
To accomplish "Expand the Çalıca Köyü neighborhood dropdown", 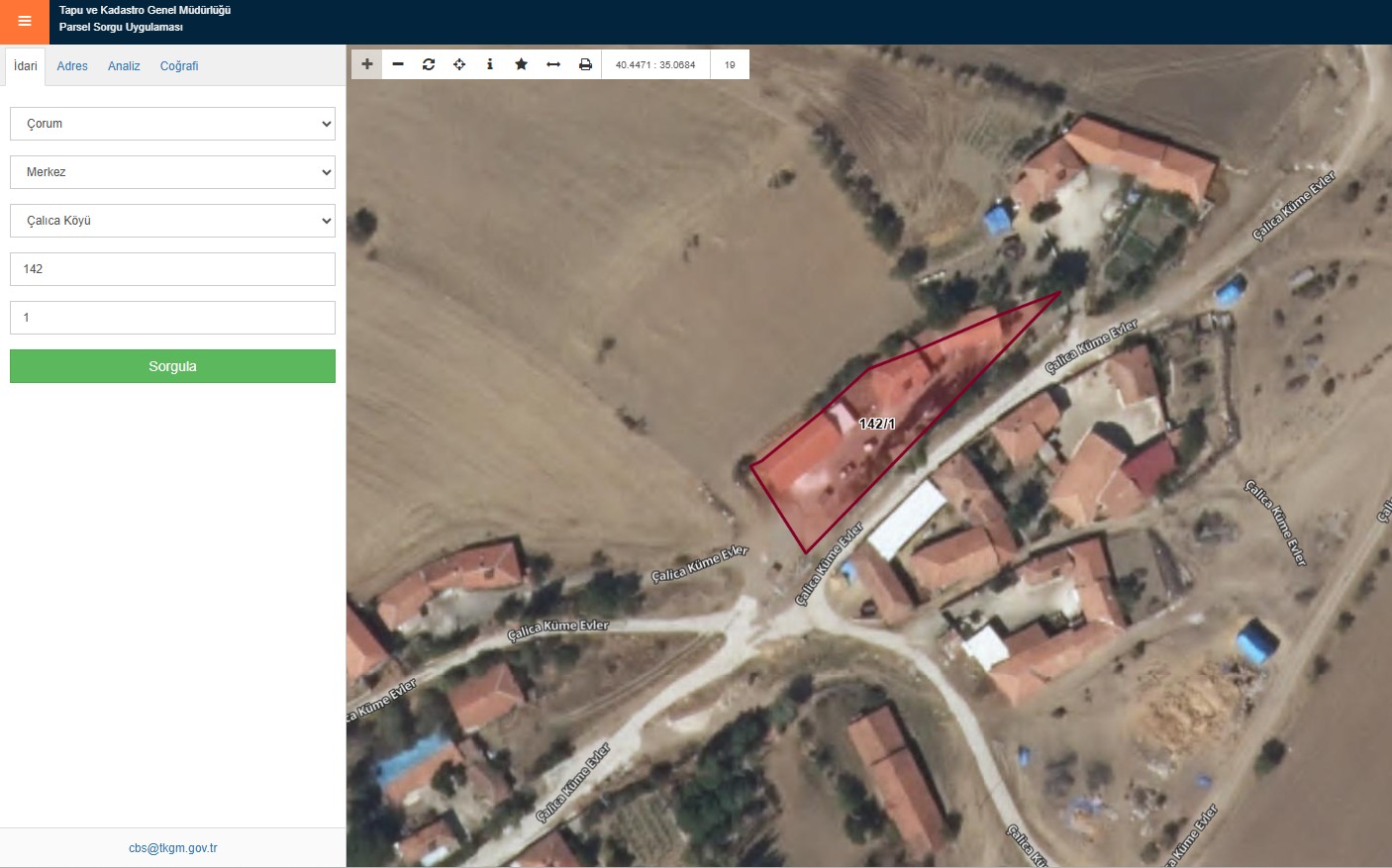I will pos(172,221).
